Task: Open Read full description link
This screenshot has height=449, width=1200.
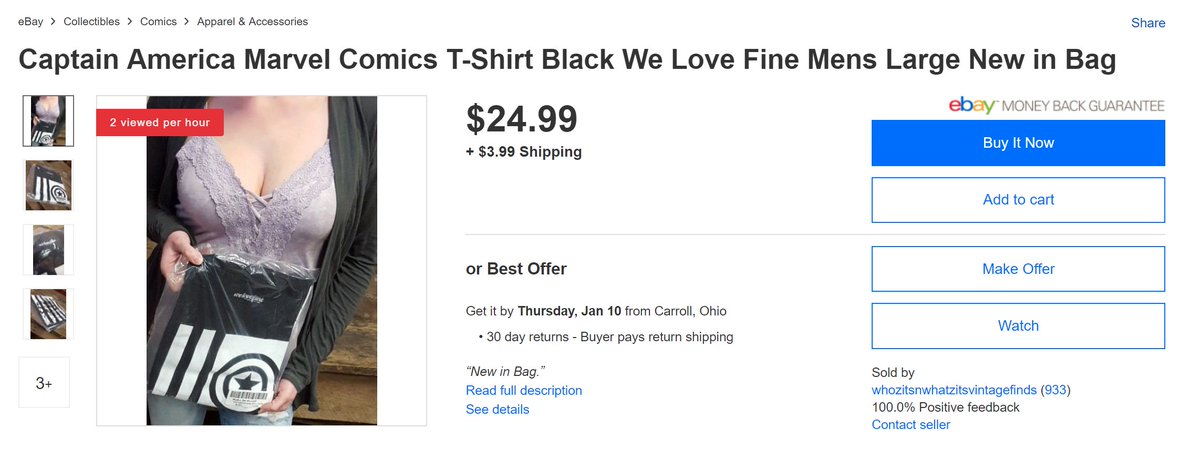Action: pyautogui.click(x=524, y=390)
